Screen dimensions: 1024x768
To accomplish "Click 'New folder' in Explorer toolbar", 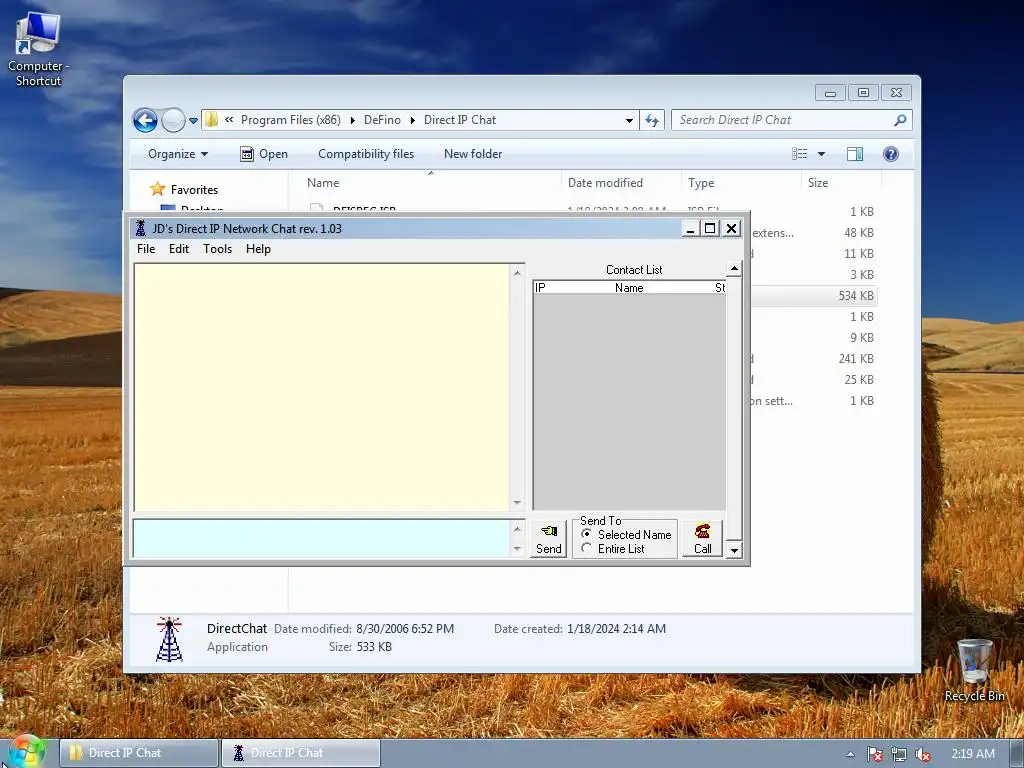I will (473, 153).
